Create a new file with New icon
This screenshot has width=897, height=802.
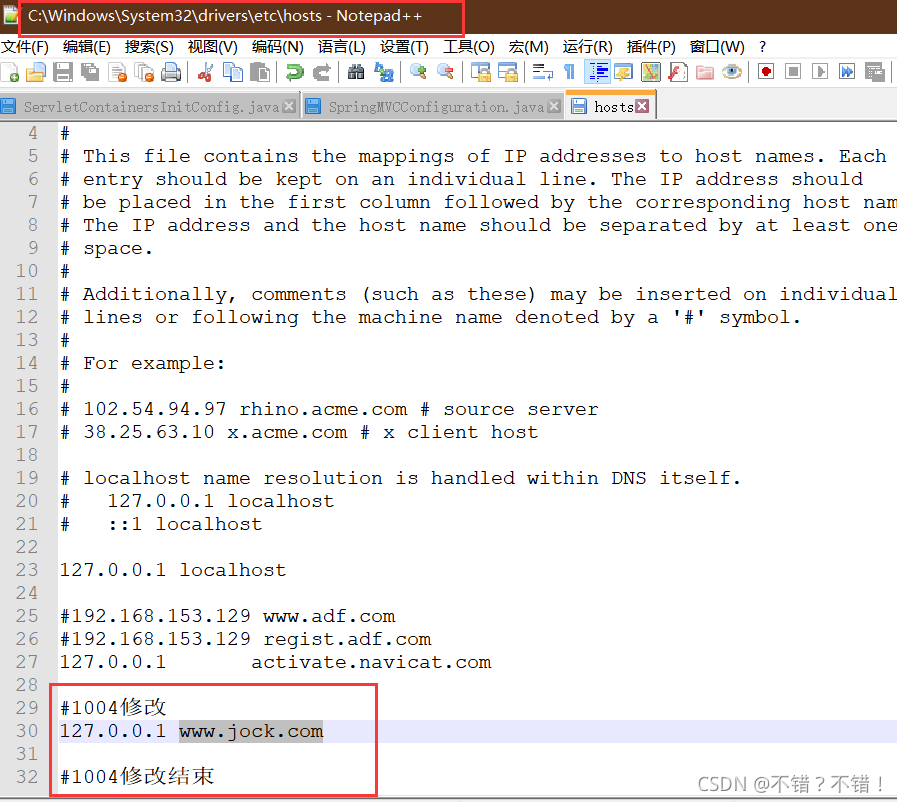pyautogui.click(x=10, y=73)
